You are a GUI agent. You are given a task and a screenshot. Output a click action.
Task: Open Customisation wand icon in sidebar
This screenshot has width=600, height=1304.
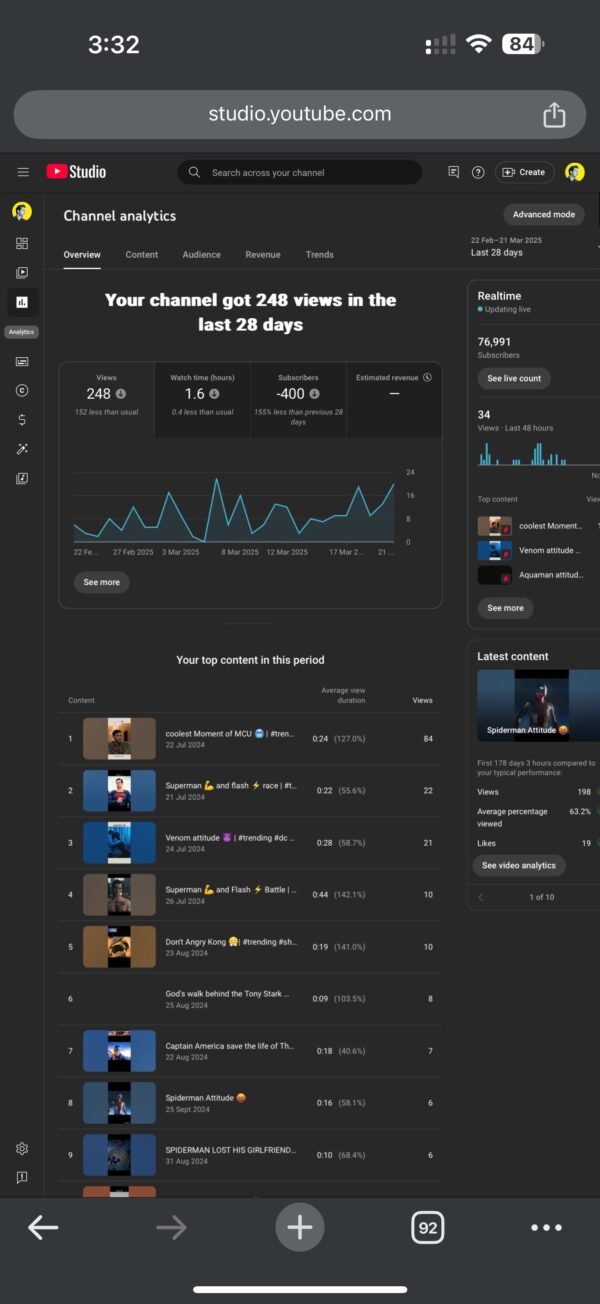click(22, 449)
